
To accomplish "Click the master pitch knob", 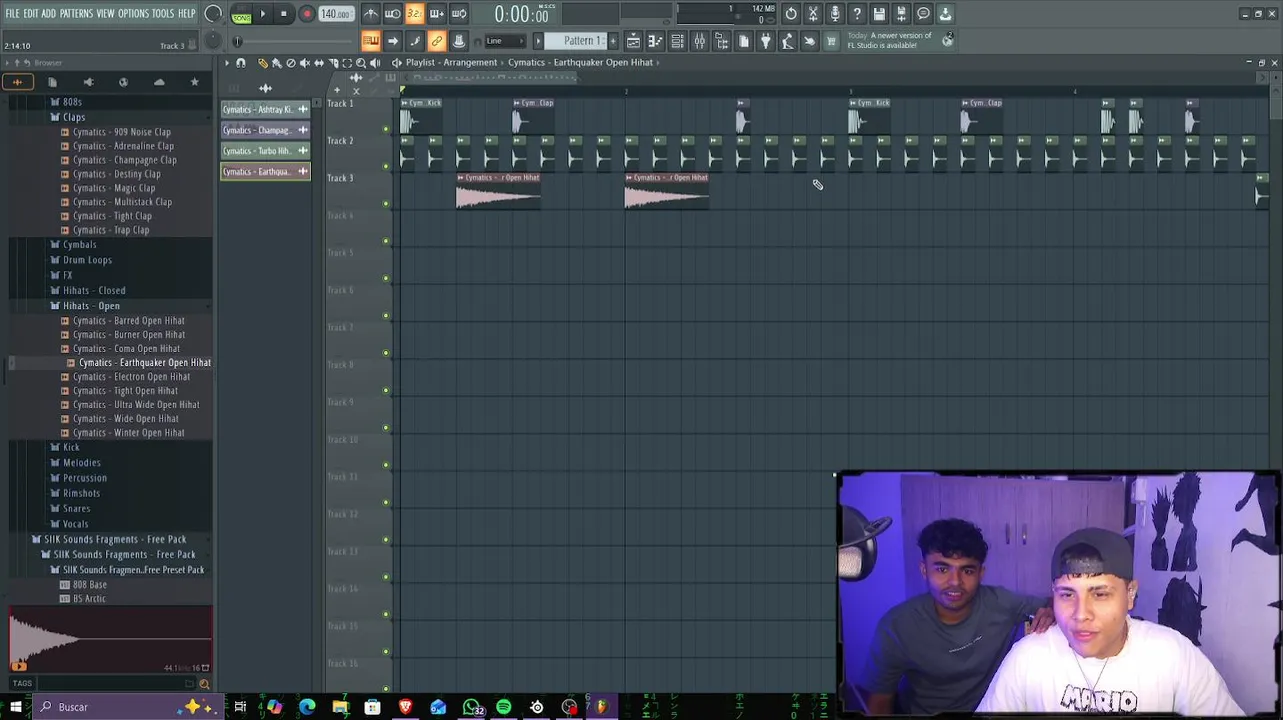I will pyautogui.click(x=212, y=41).
